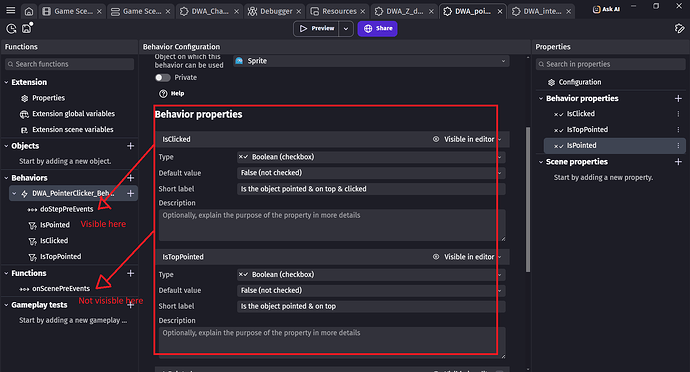Click the IsClicked Description text area

(x=332, y=225)
